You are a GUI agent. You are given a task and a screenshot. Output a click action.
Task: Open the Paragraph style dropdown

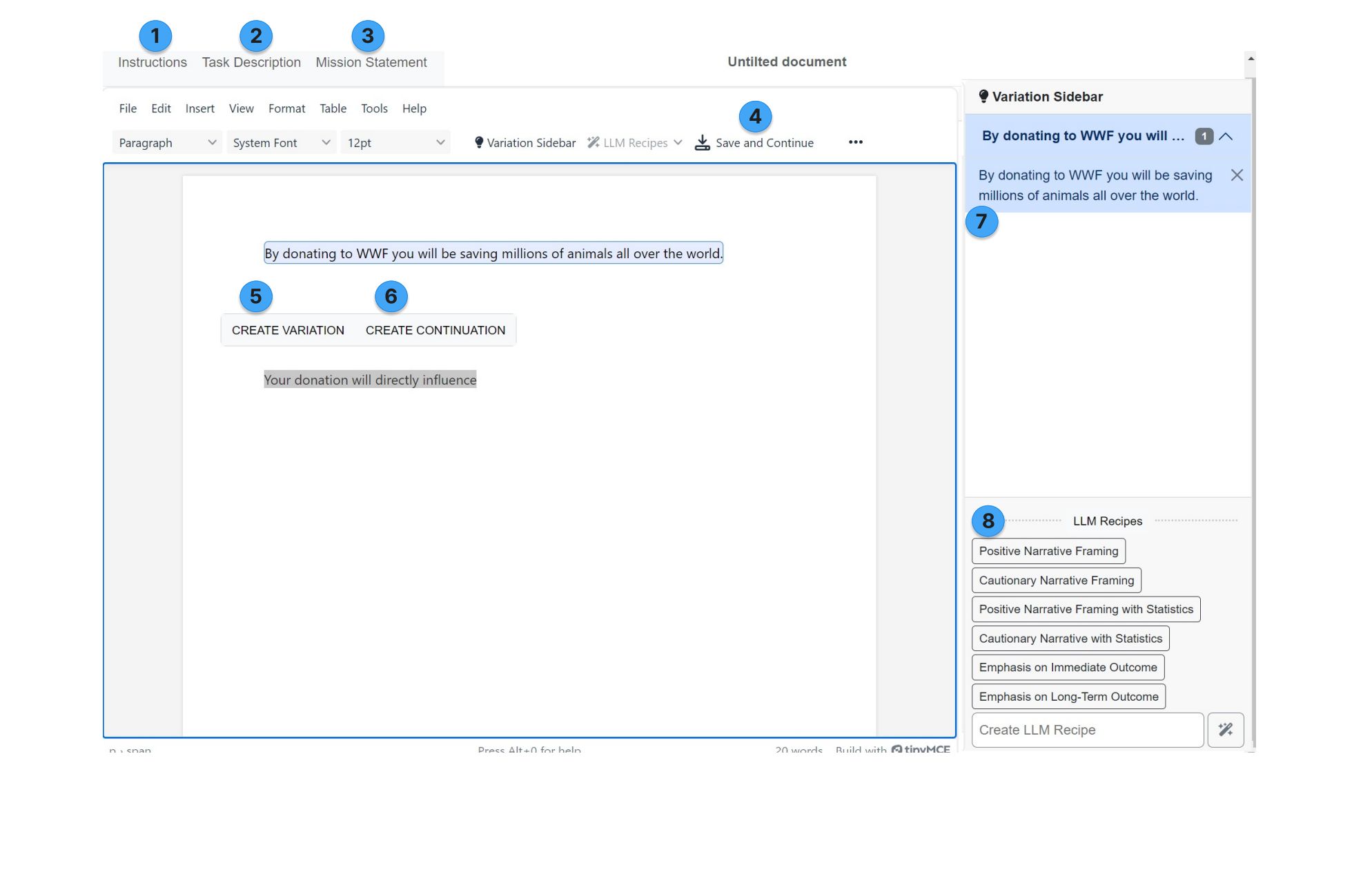tap(166, 143)
